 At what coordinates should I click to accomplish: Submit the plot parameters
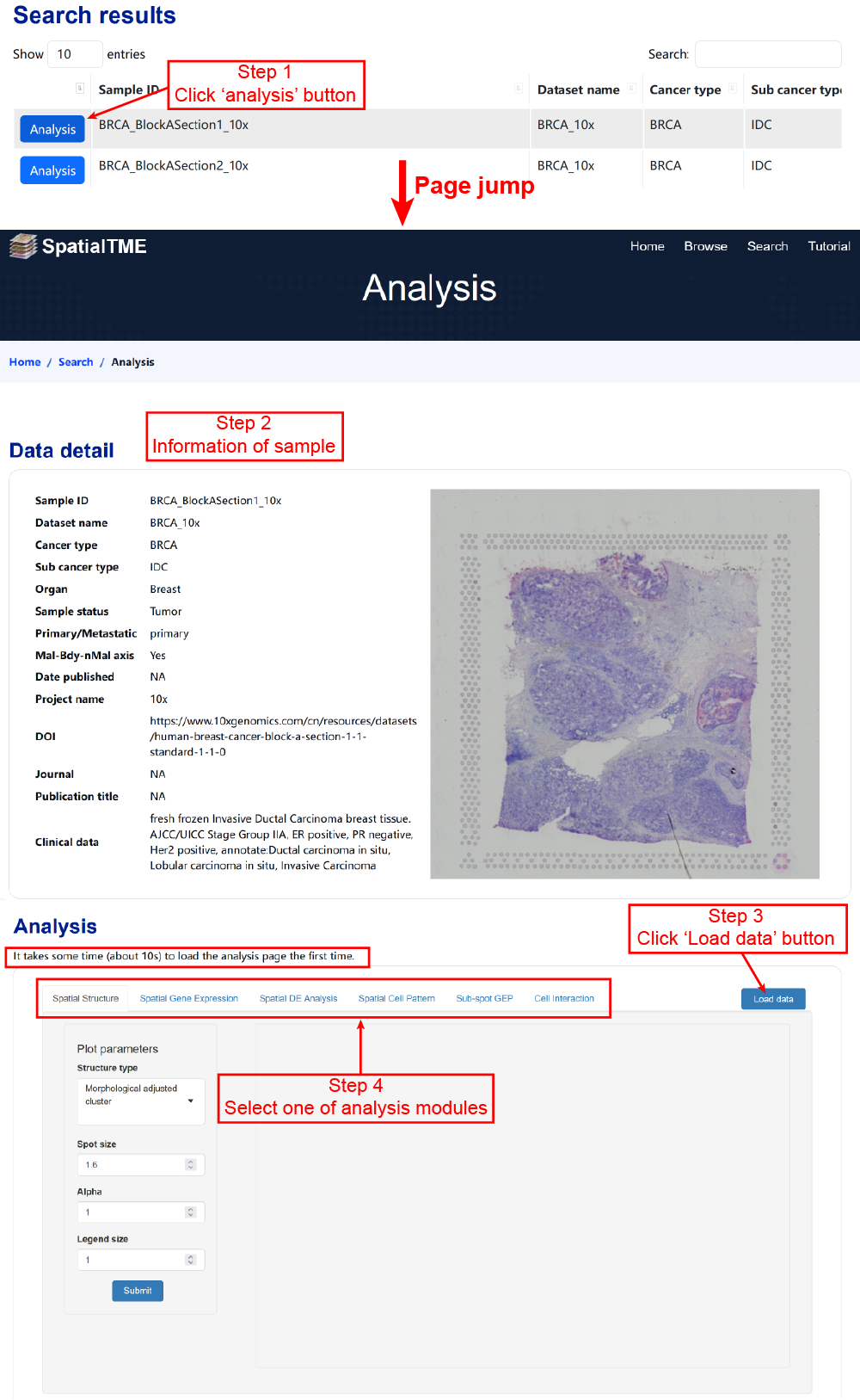click(x=138, y=1291)
